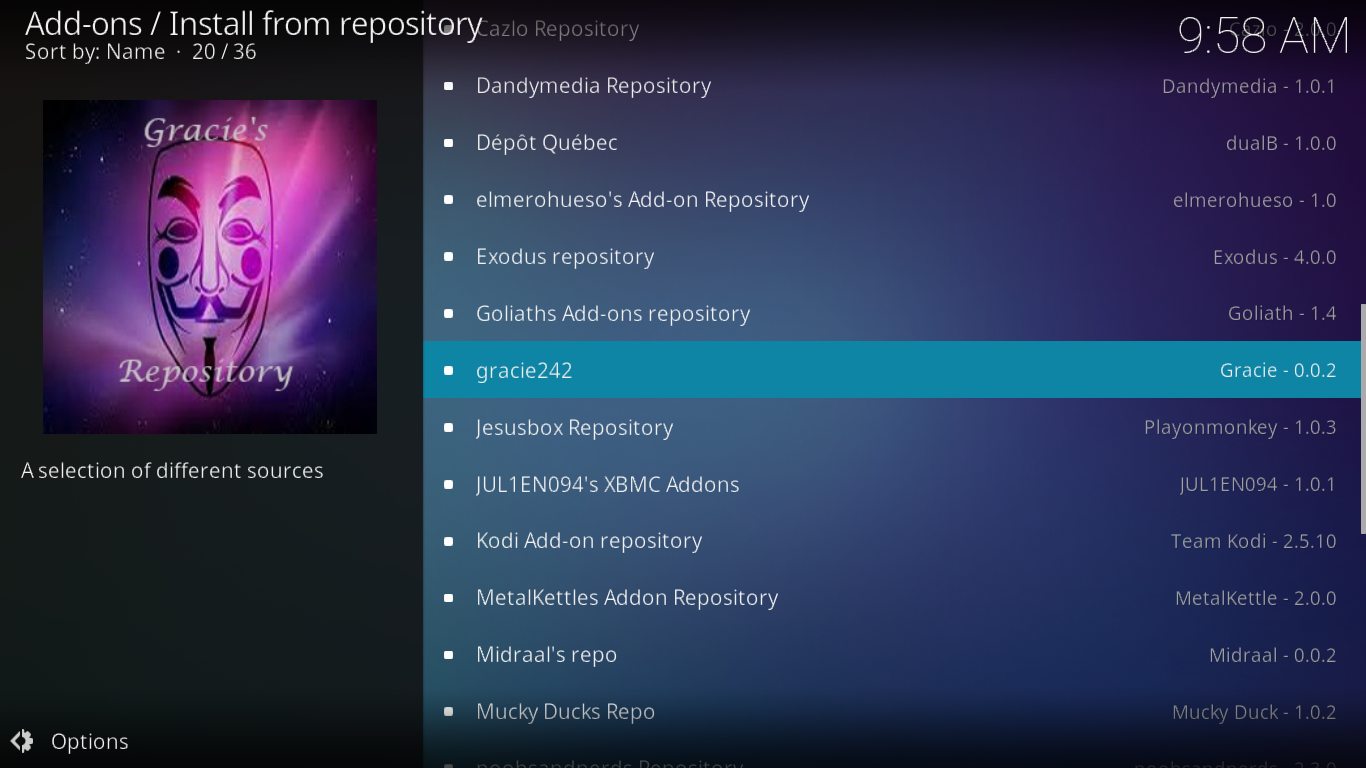Click bullet icon beside Jesusbox Repository
Image resolution: width=1366 pixels, height=768 pixels.
pyautogui.click(x=449, y=427)
